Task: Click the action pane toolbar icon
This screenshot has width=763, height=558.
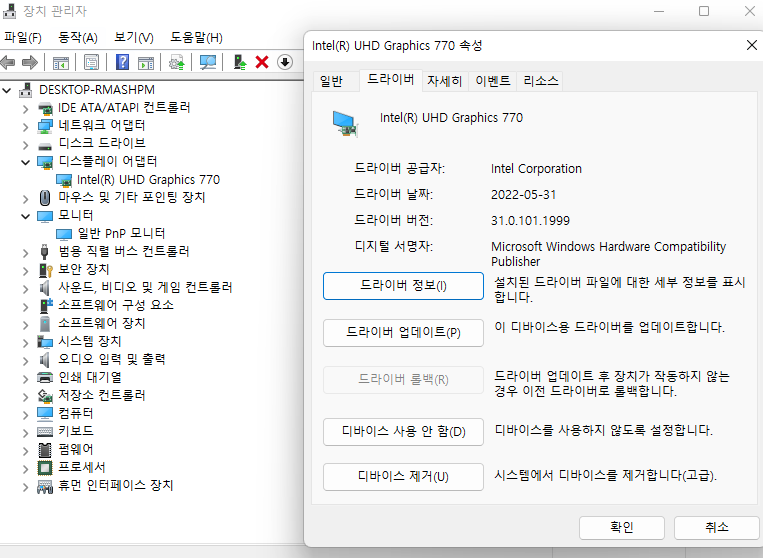Action: click(x=146, y=62)
